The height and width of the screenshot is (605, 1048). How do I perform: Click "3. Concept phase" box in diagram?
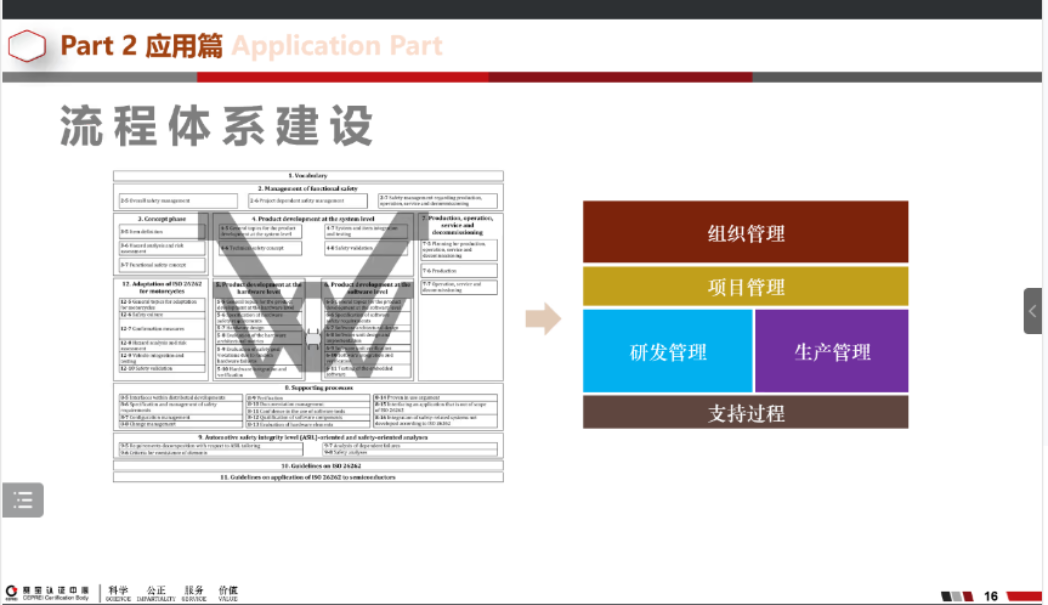[x=164, y=218]
